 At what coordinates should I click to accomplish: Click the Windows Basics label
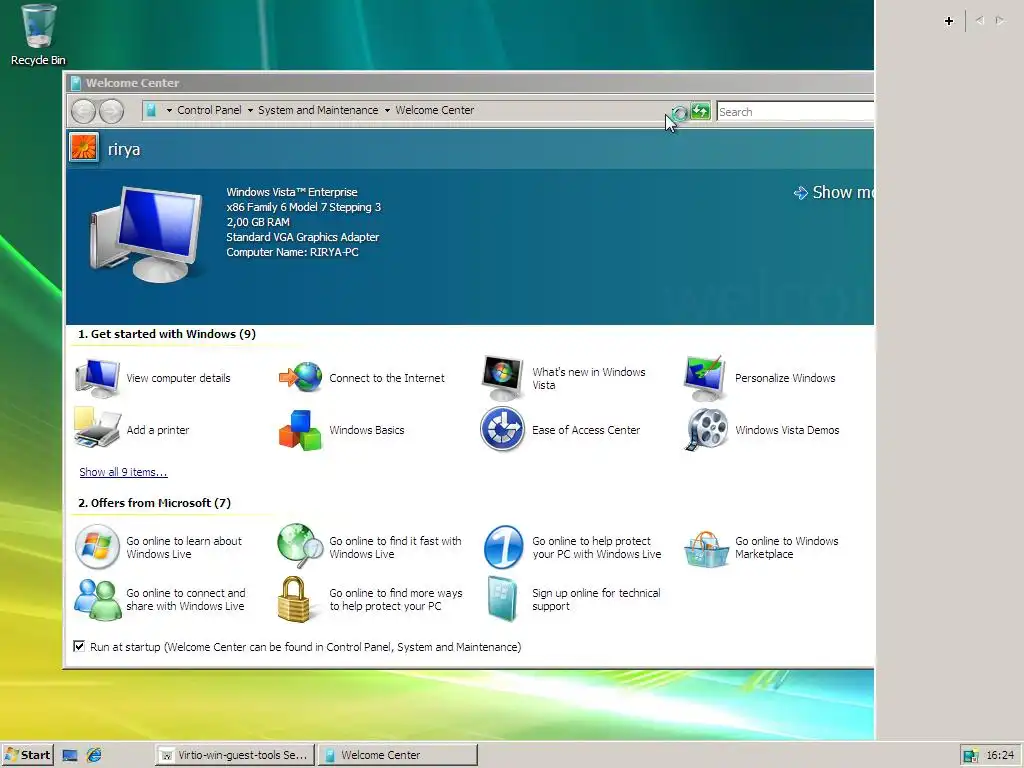pos(367,430)
